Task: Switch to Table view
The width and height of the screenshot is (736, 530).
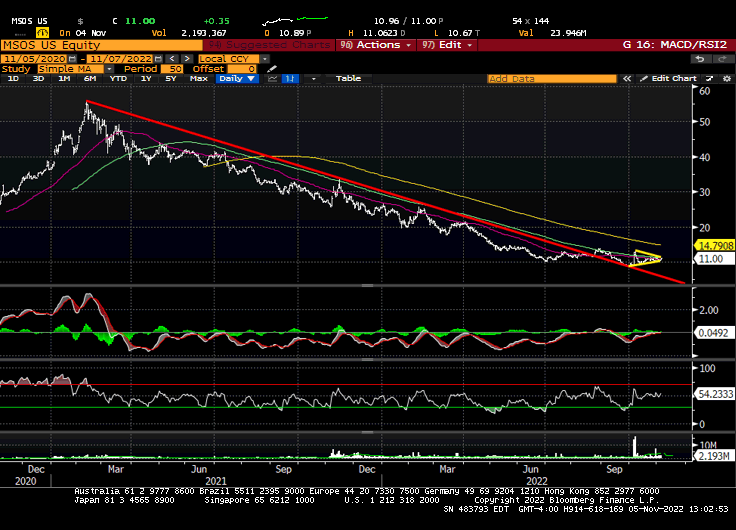Action: click(x=348, y=78)
